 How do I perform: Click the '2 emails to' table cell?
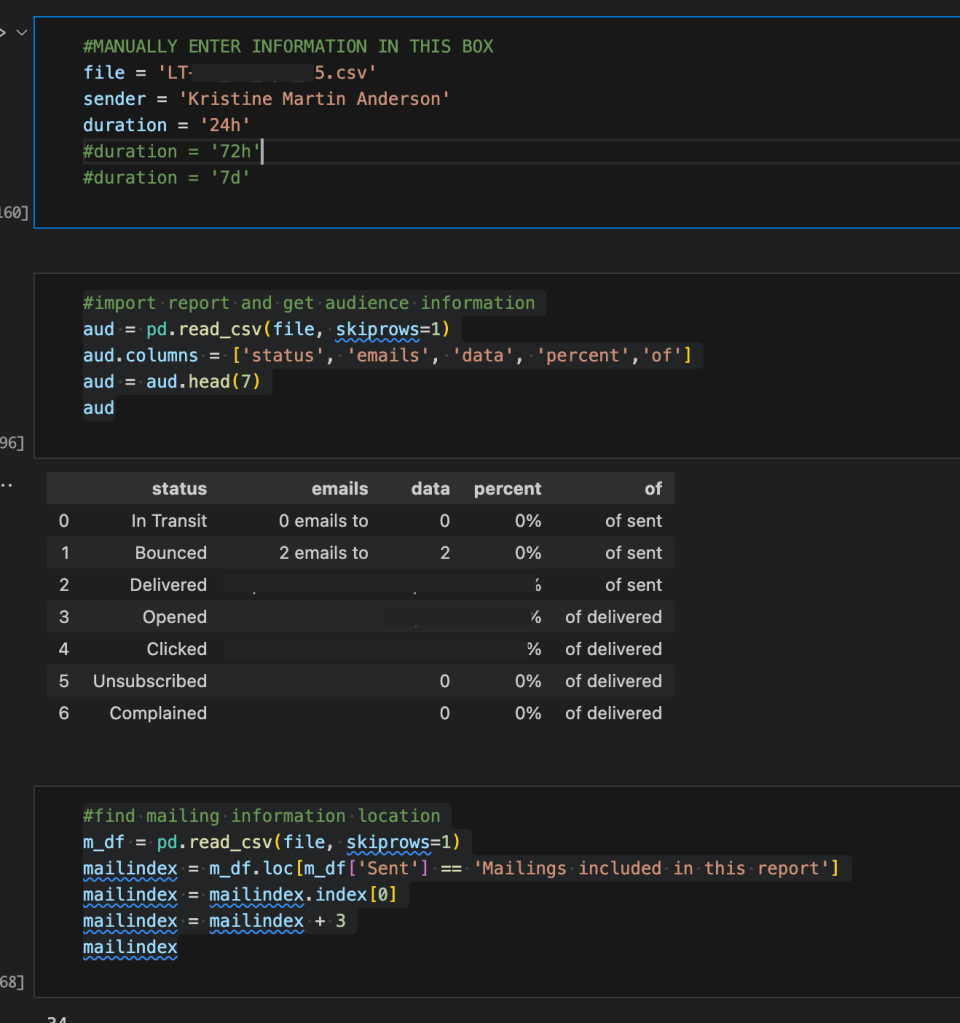pyautogui.click(x=323, y=553)
